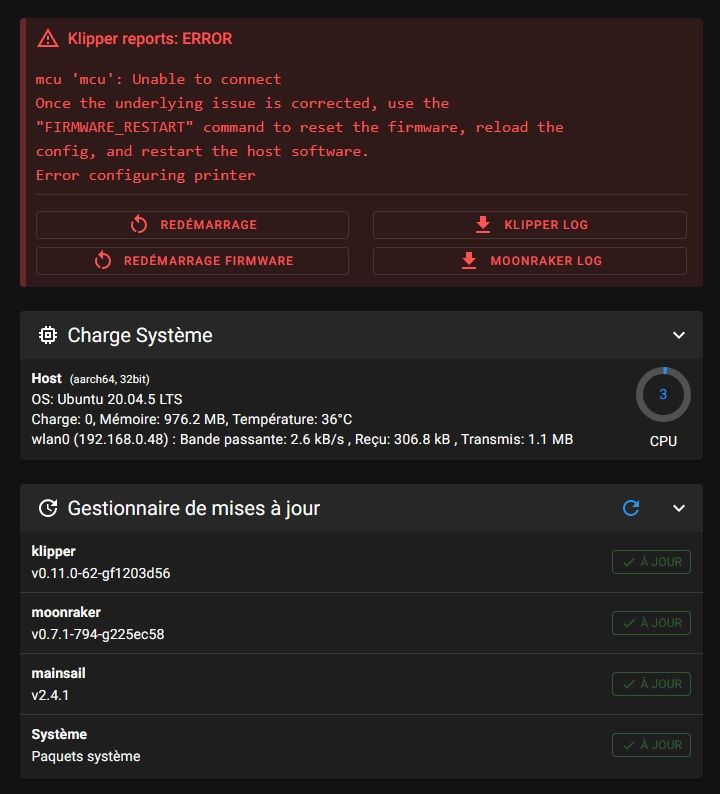Click the 'Charge: 0, Mémoire: 976.2 MB' line
The height and width of the screenshot is (794, 720).
point(191,419)
